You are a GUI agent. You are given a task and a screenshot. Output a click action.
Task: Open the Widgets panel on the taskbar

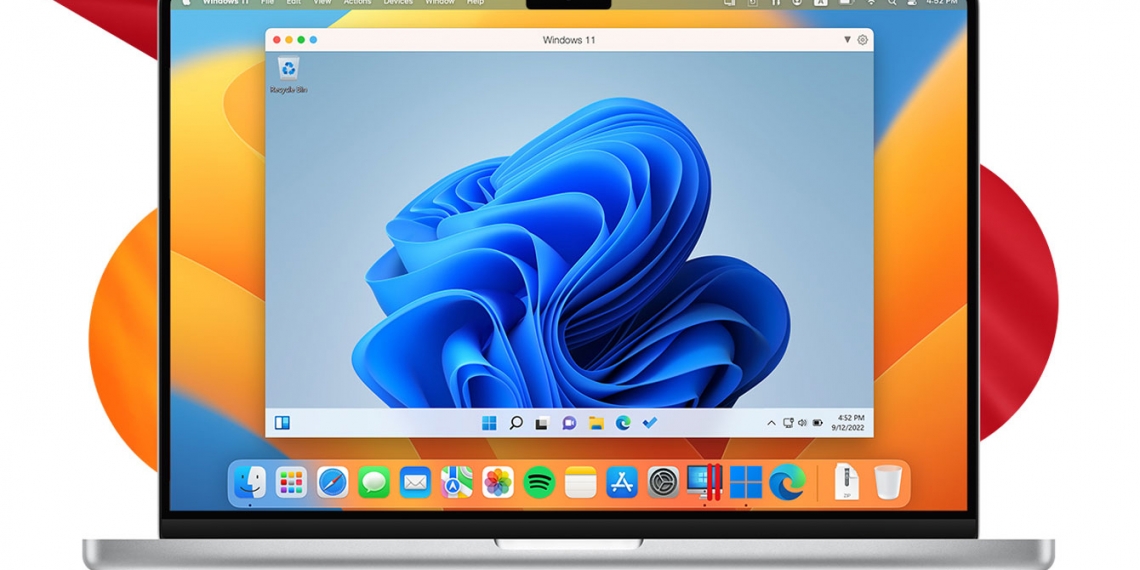[x=282, y=423]
